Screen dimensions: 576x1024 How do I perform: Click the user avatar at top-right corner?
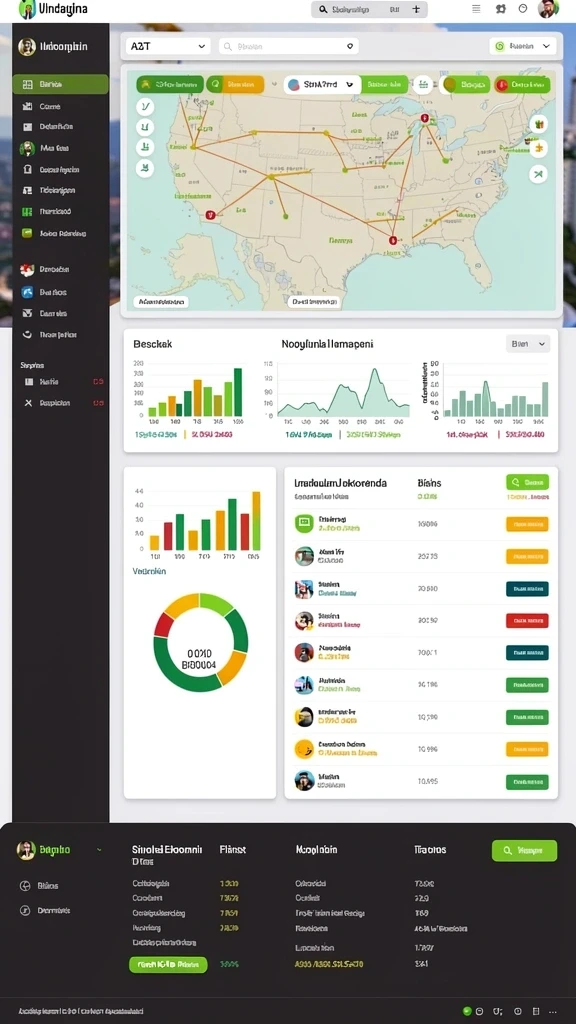548,9
